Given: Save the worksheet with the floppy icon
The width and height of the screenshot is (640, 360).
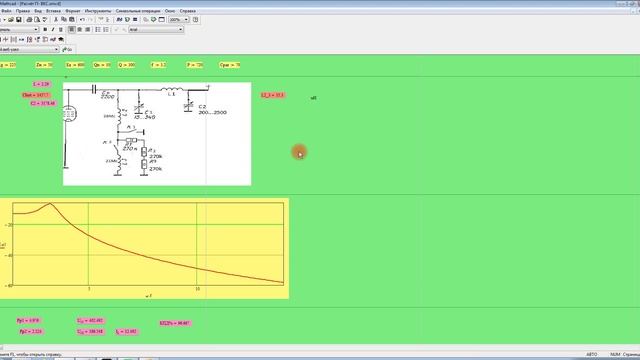Looking at the screenshot, I should point(19,20).
